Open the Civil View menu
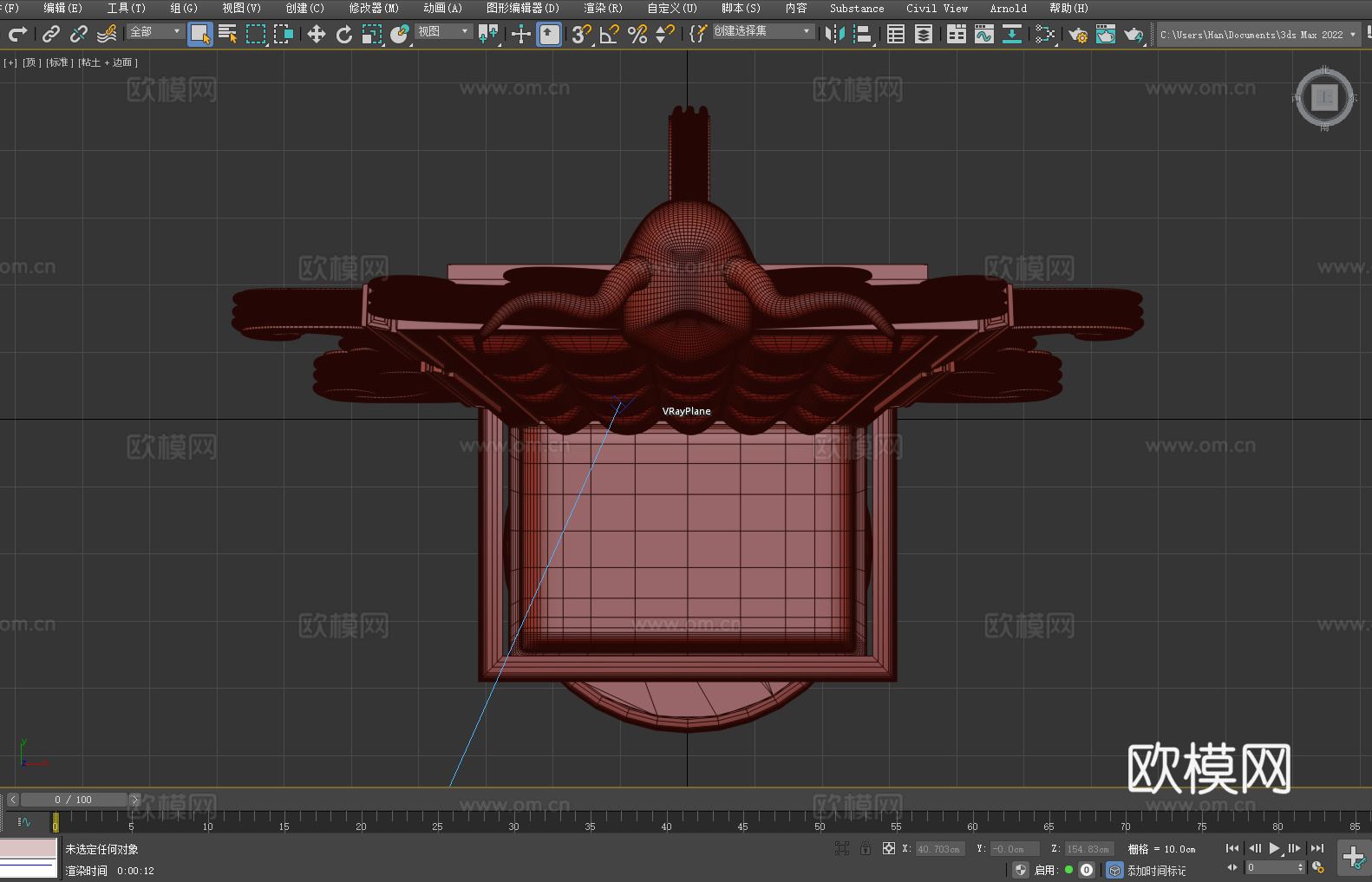The image size is (1372, 882). pos(937,8)
